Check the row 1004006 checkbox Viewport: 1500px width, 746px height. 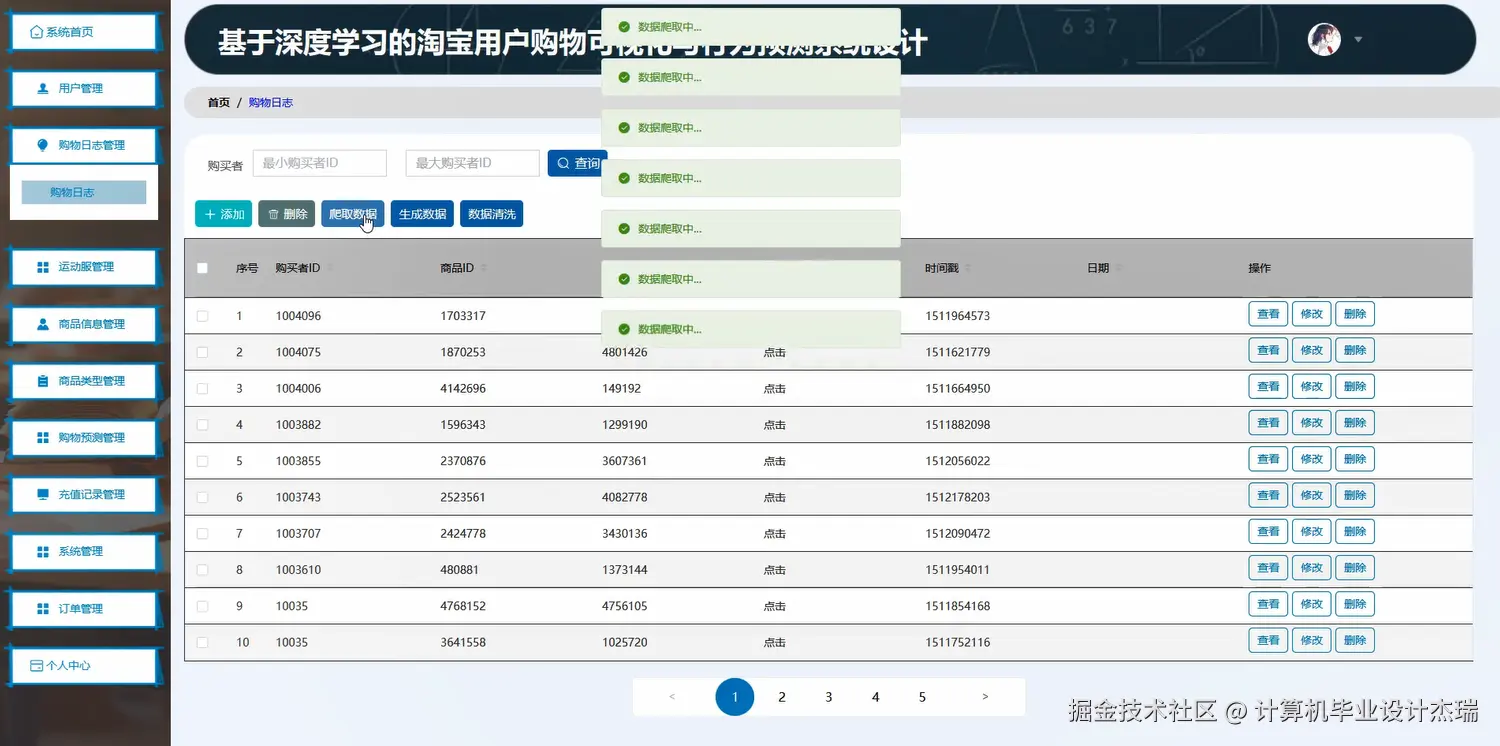click(203, 388)
